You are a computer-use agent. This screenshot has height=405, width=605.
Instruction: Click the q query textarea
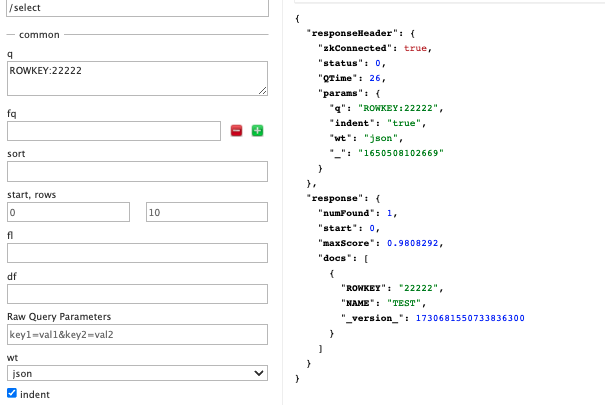(x=137, y=78)
